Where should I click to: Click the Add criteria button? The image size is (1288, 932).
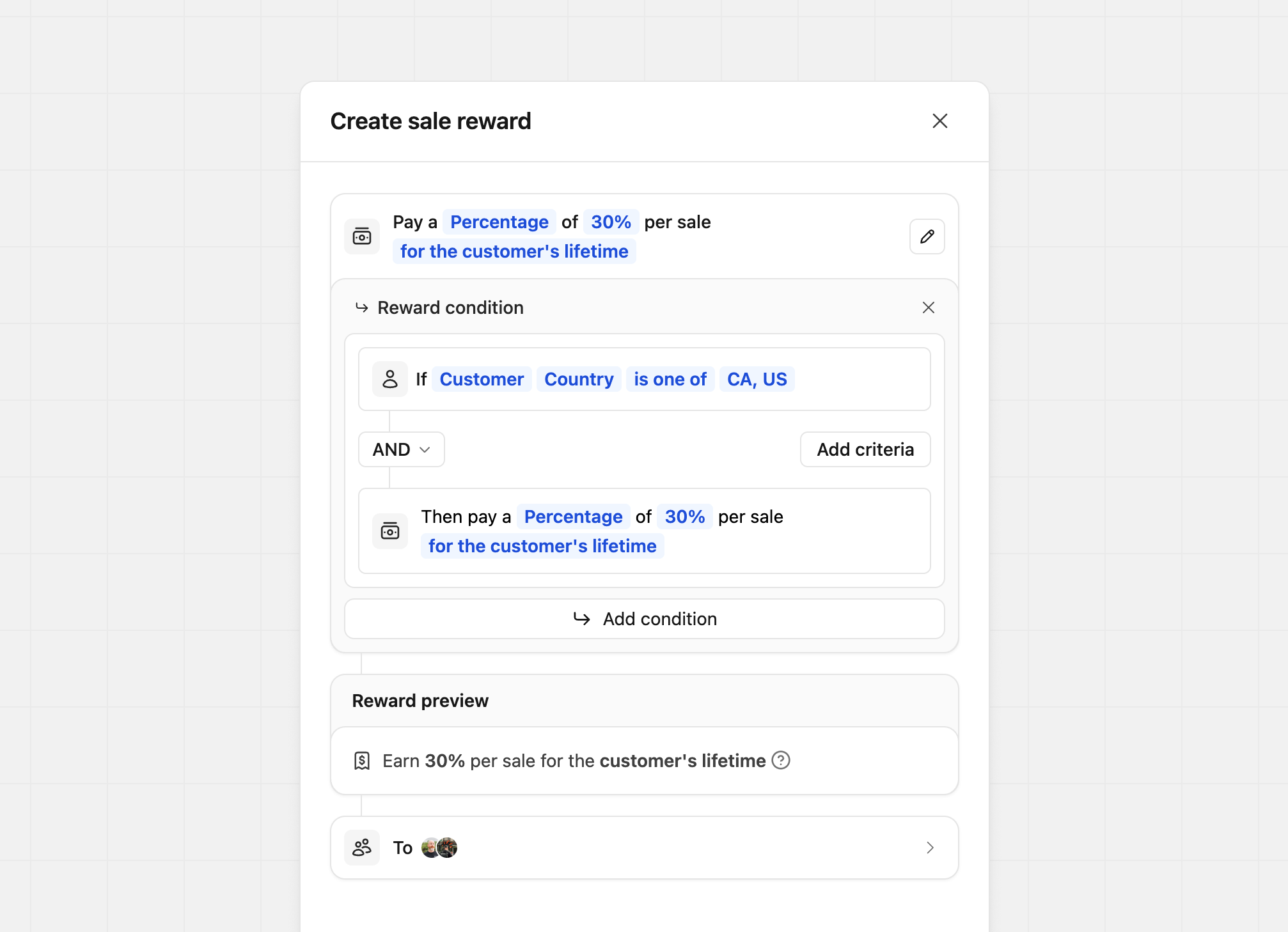[865, 449]
